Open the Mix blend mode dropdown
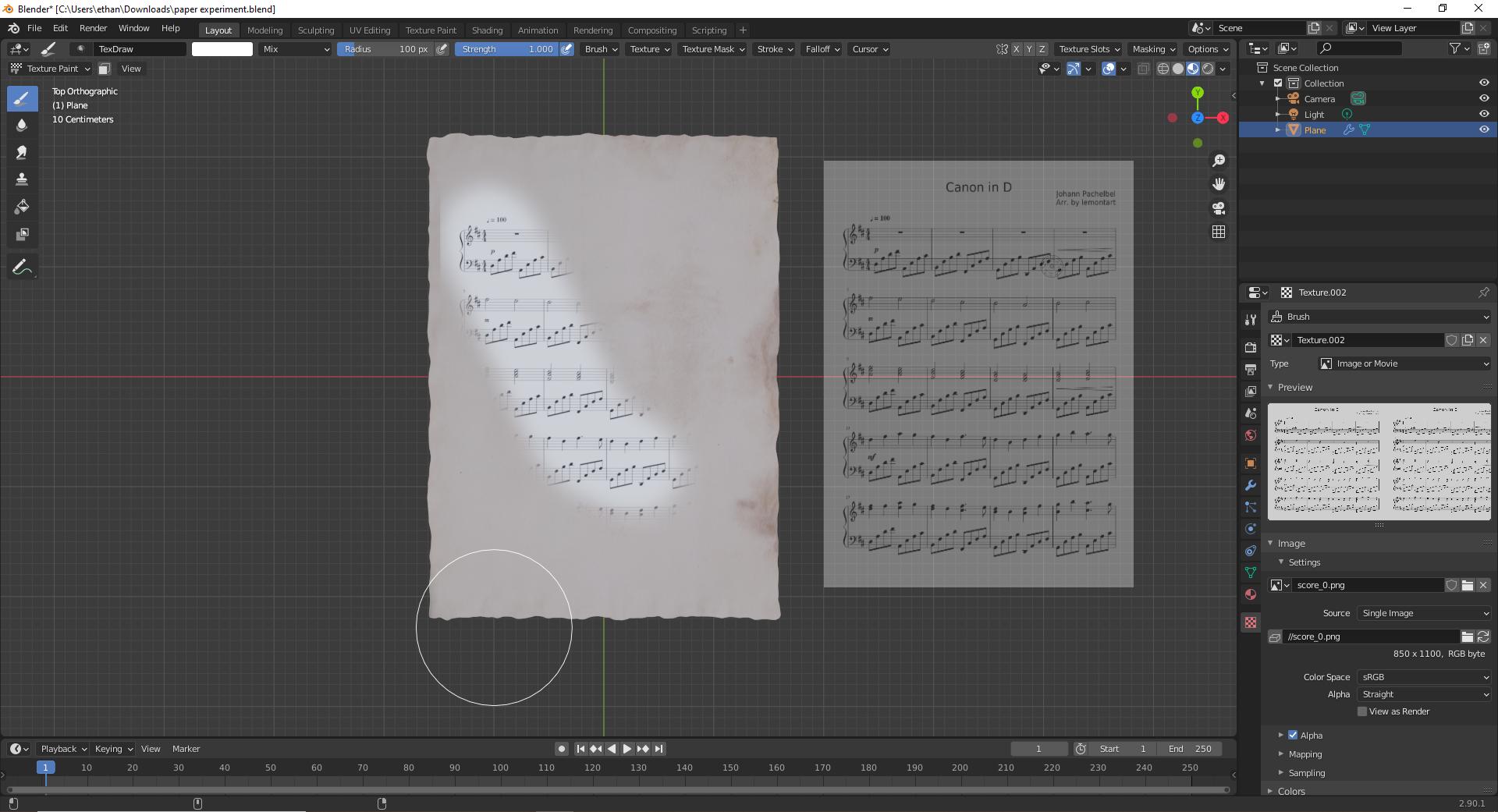Screen dimensions: 1498x812 pos(296,49)
